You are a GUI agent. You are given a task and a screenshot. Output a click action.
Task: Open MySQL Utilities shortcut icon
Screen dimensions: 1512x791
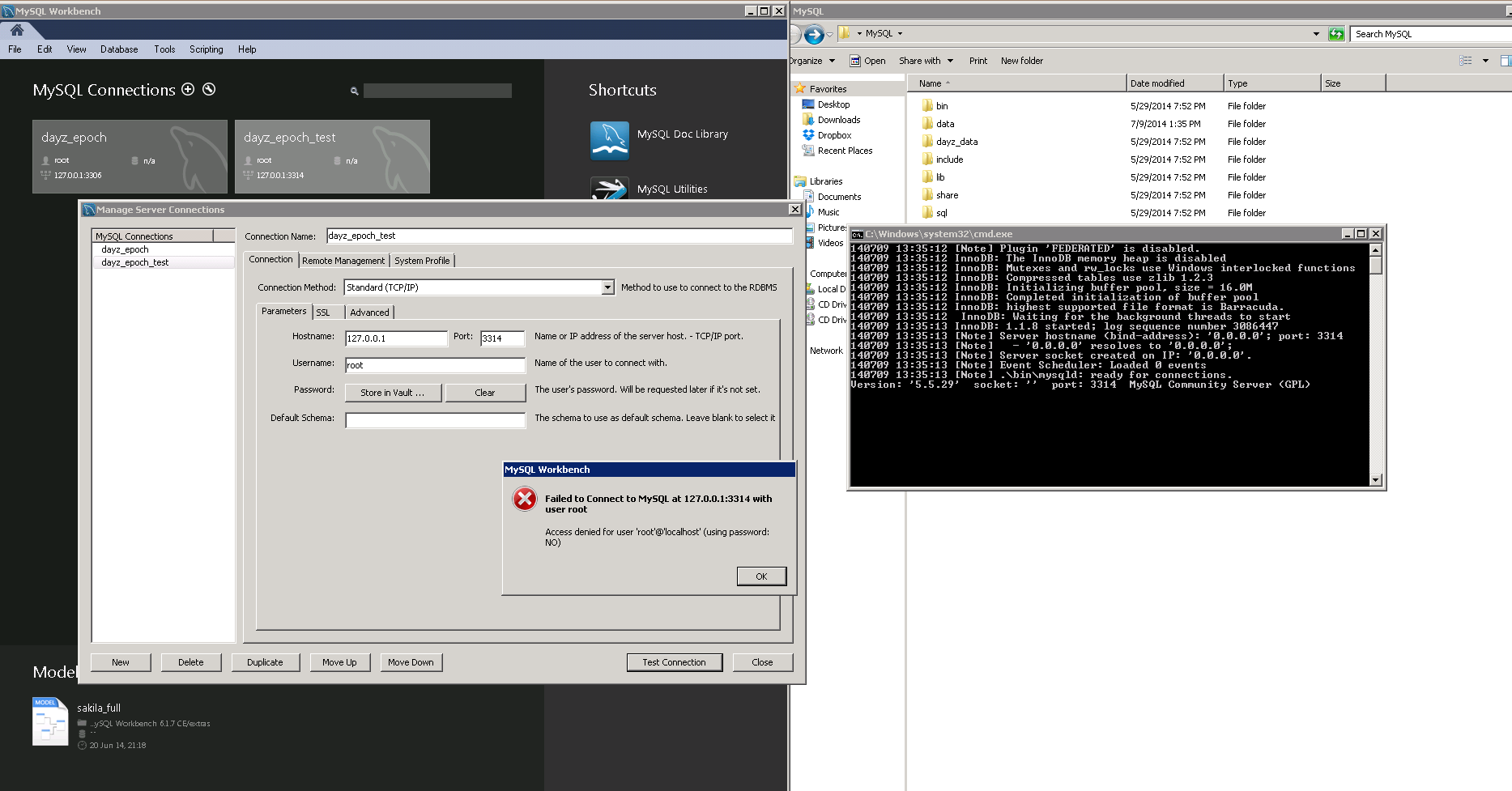610,189
